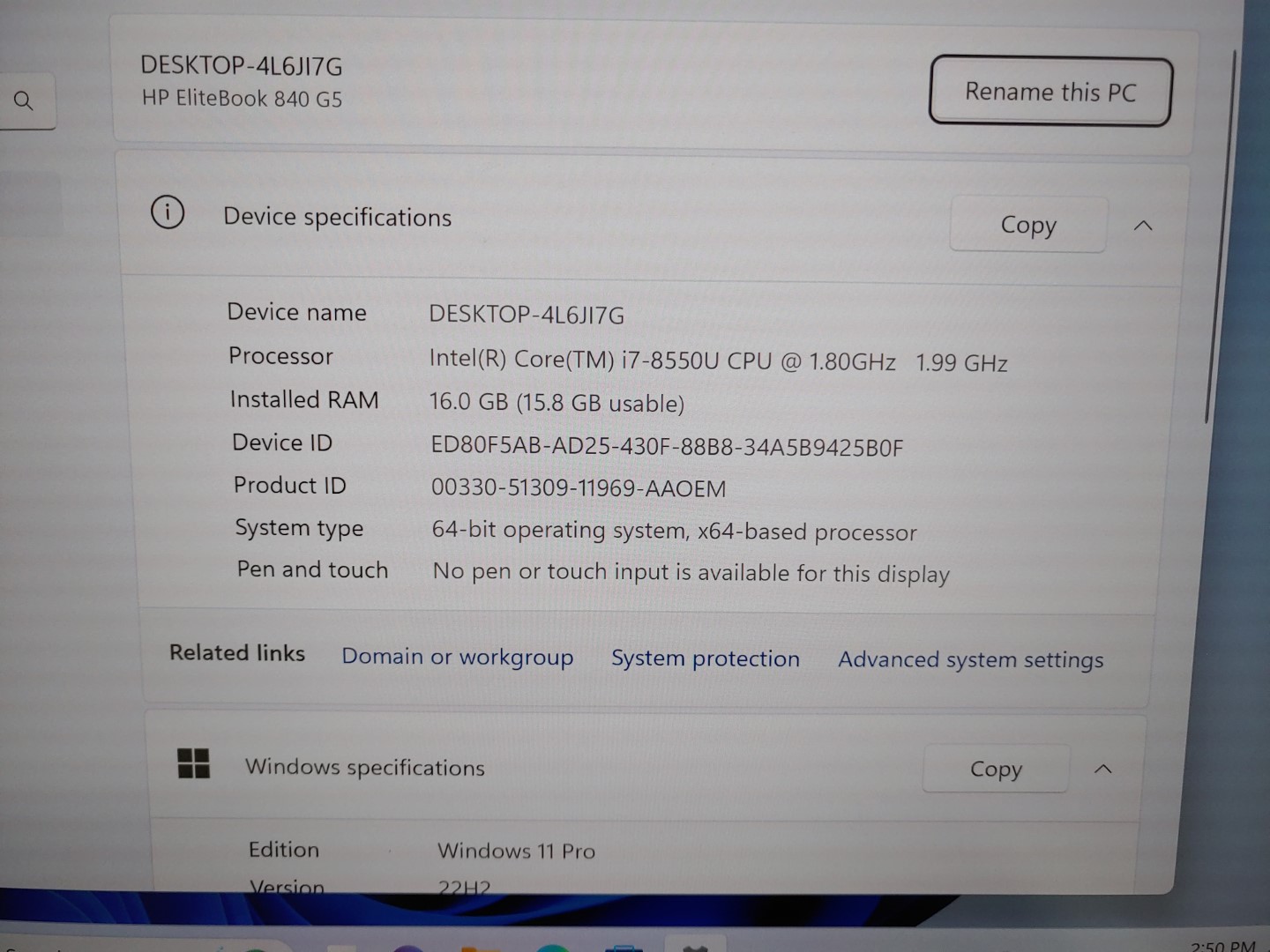This screenshot has height=952, width=1270.
Task: Click the Device specifications heading
Action: pyautogui.click(x=337, y=217)
